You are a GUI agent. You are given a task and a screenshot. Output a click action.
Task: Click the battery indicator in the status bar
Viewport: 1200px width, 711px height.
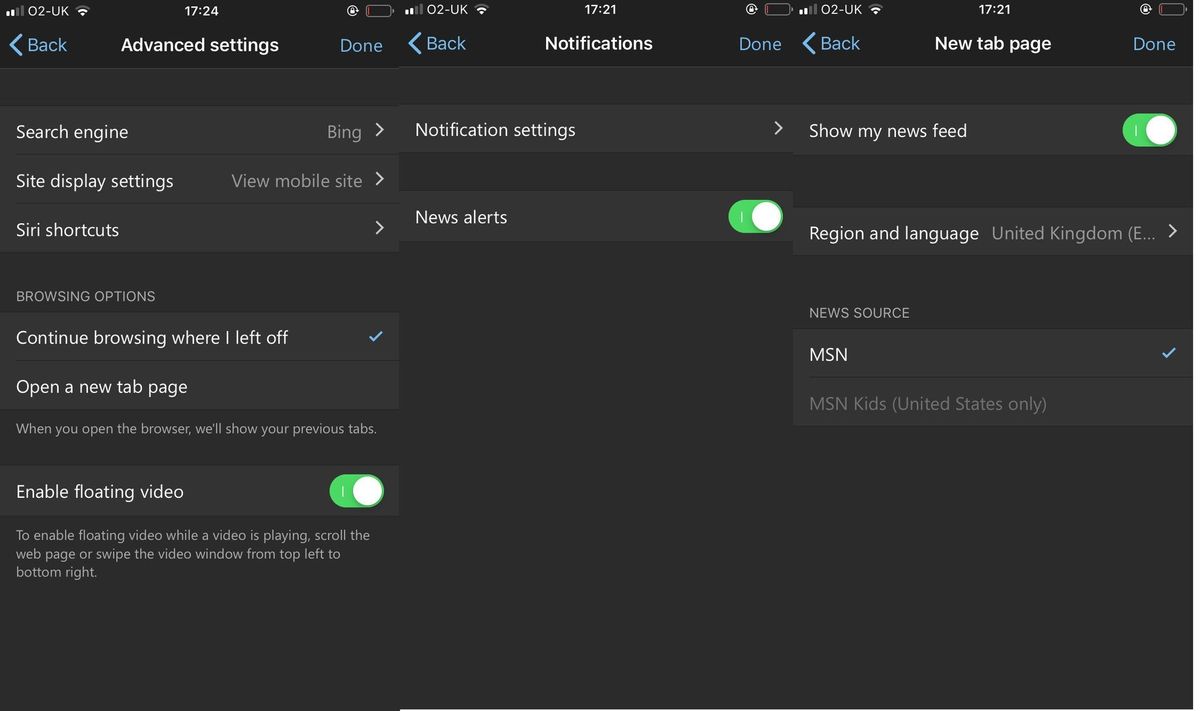[x=378, y=9]
